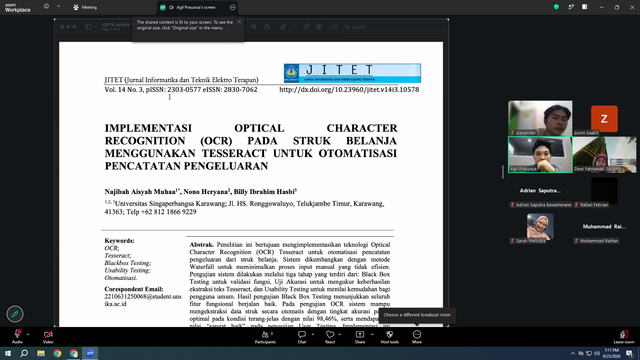Open Windows Start menu
Image resolution: width=640 pixels, height=360 pixels.
coord(8,353)
